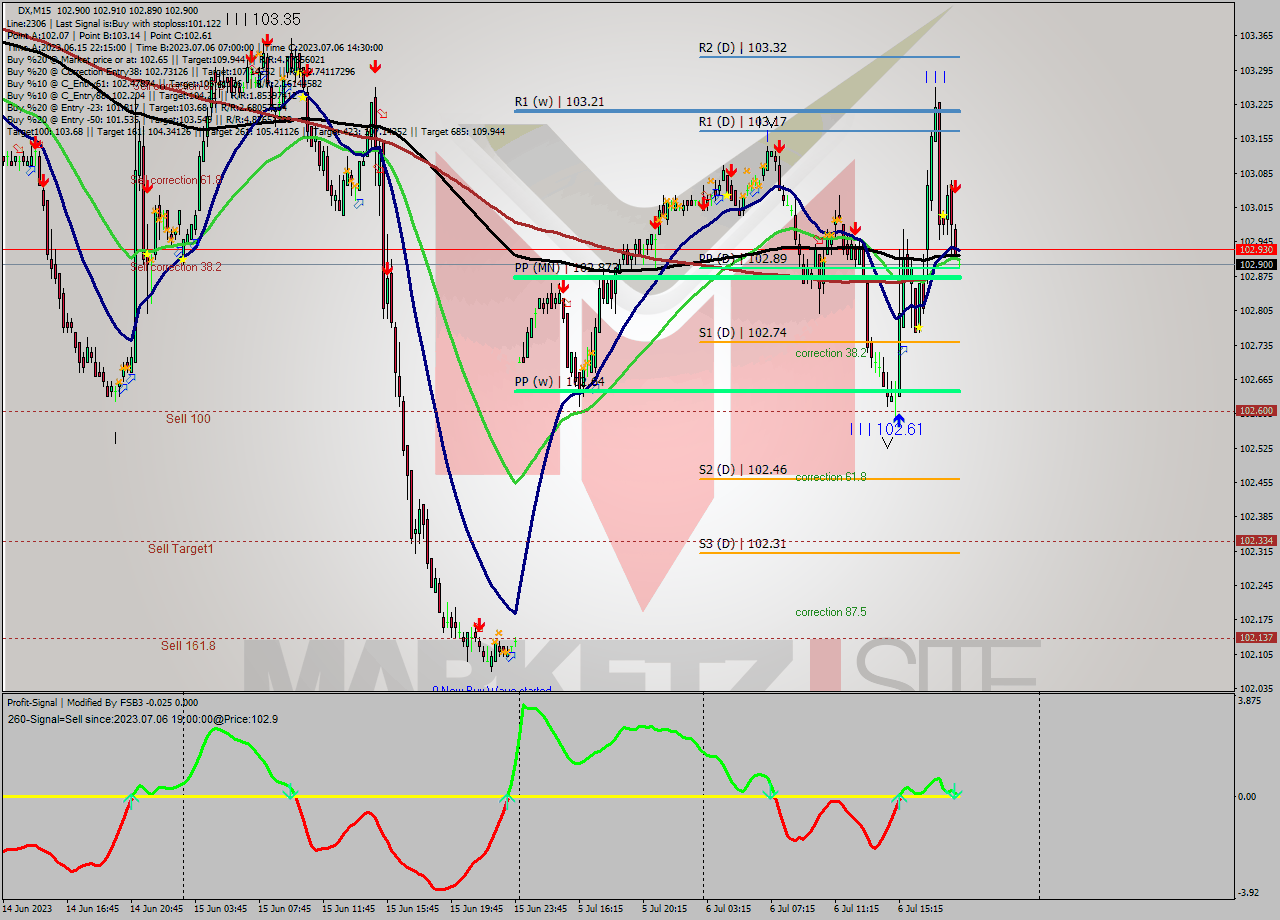Screen dimensions: 1280x920
Task: Click the Sell 161.8 level label
Action: pyautogui.click(x=188, y=646)
